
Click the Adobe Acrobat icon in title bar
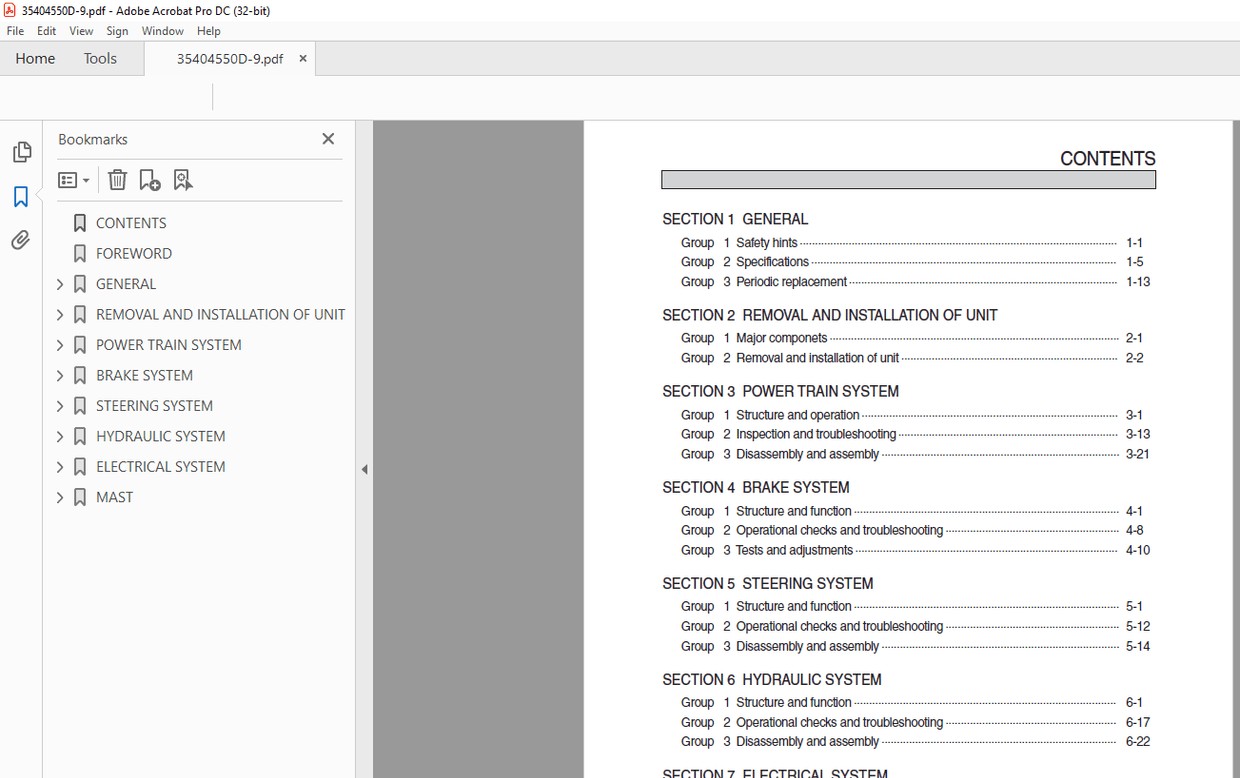click(x=9, y=10)
